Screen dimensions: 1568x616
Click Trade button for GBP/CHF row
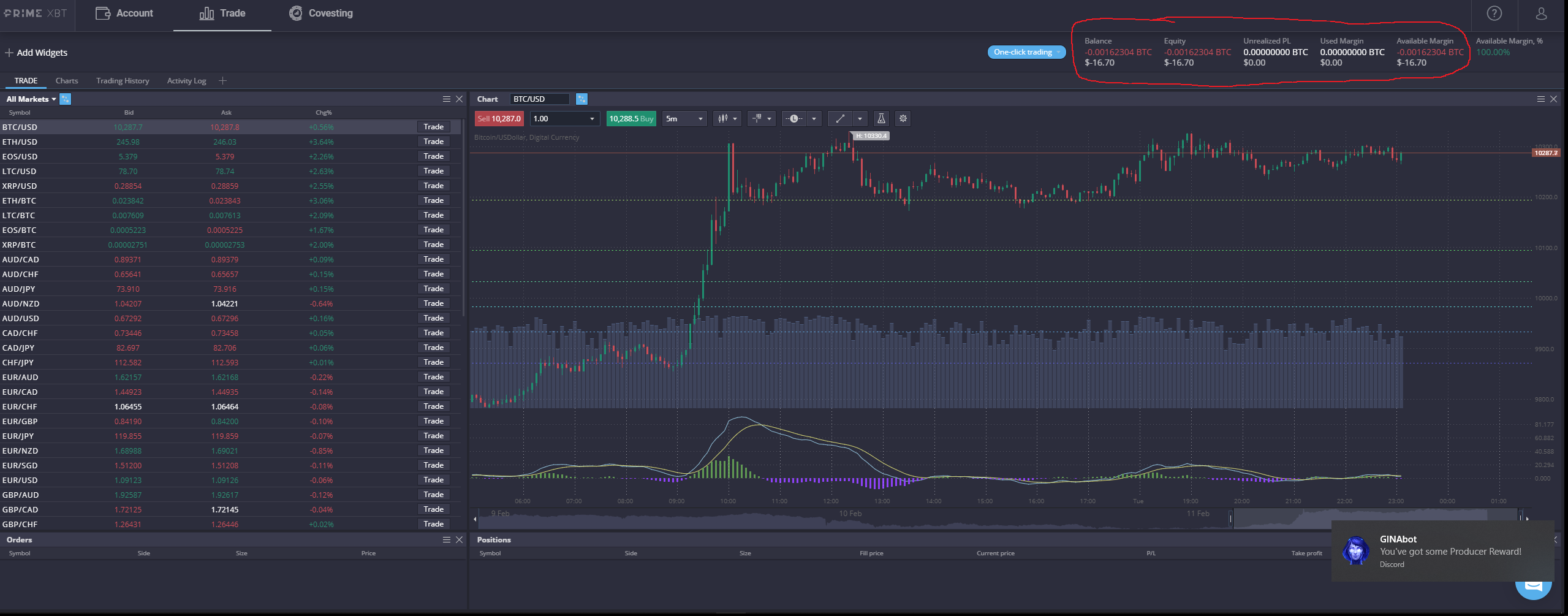434,524
